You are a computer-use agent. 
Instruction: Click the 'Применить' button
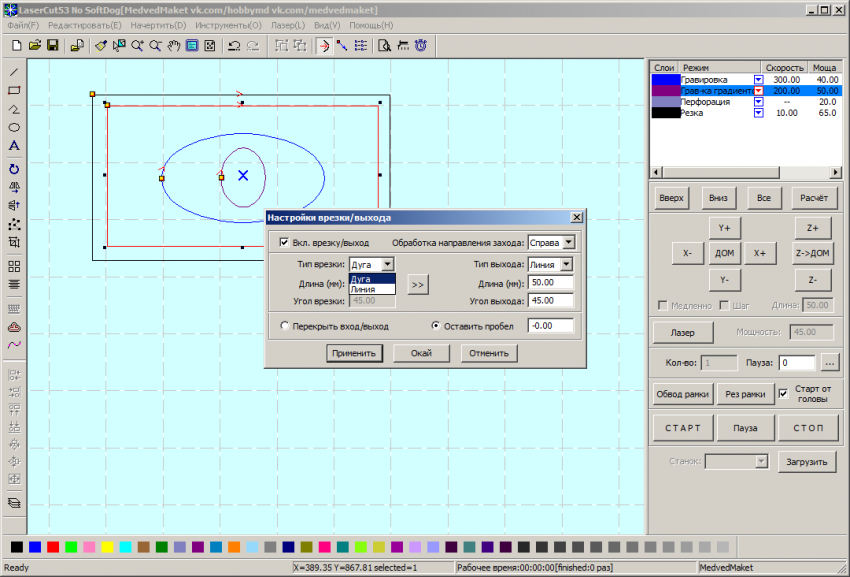tap(353, 353)
